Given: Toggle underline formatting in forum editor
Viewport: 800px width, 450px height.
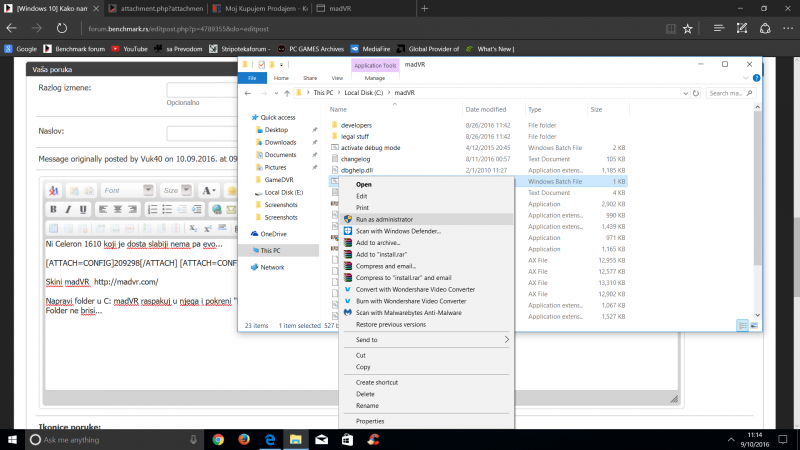Looking at the screenshot, I should click(83, 209).
